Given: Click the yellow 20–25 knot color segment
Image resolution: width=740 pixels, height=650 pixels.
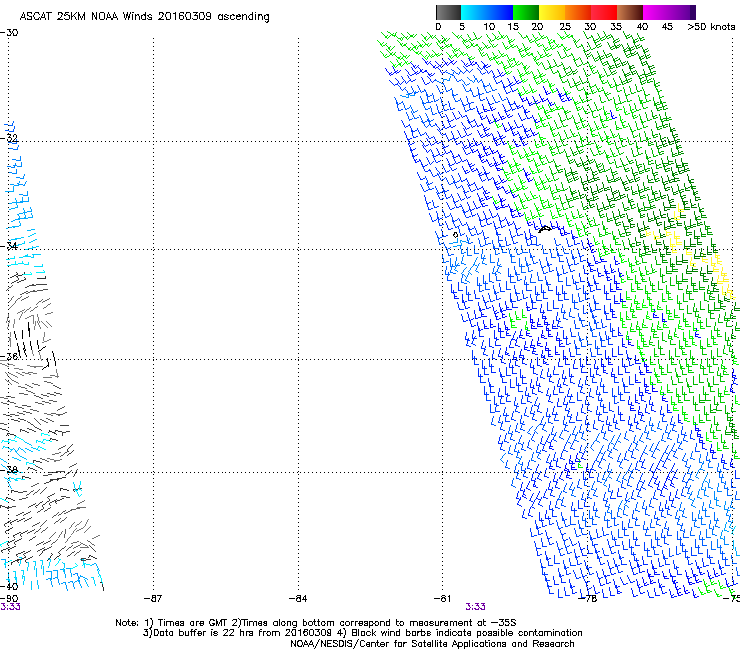Looking at the screenshot, I should (x=552, y=12).
